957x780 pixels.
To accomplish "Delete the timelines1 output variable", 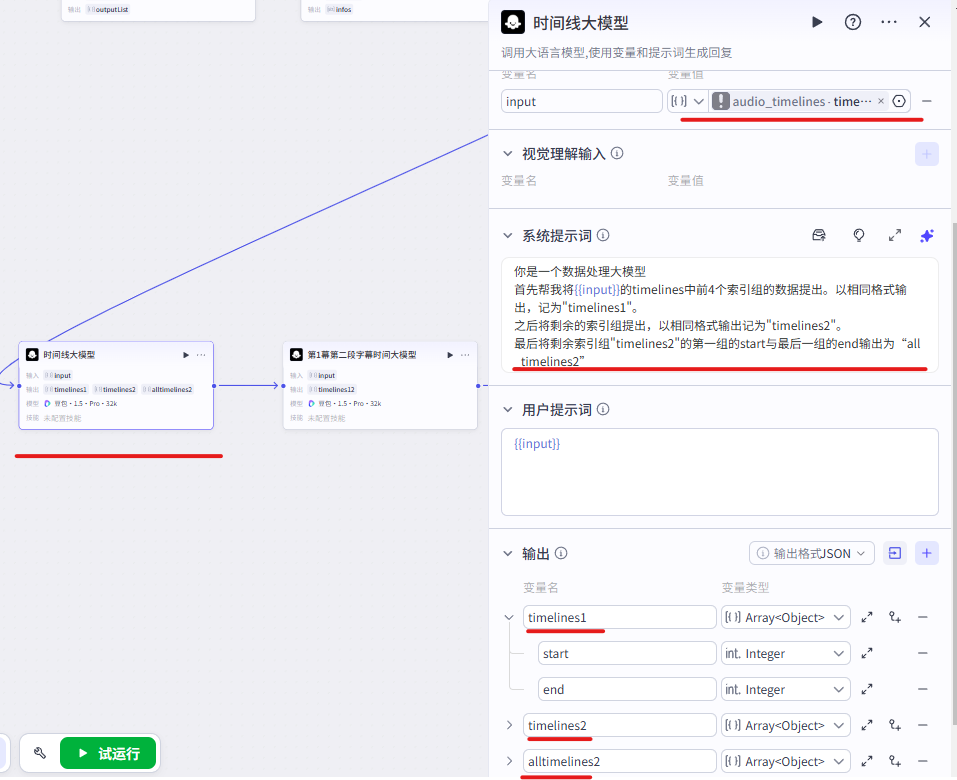I will (x=923, y=618).
